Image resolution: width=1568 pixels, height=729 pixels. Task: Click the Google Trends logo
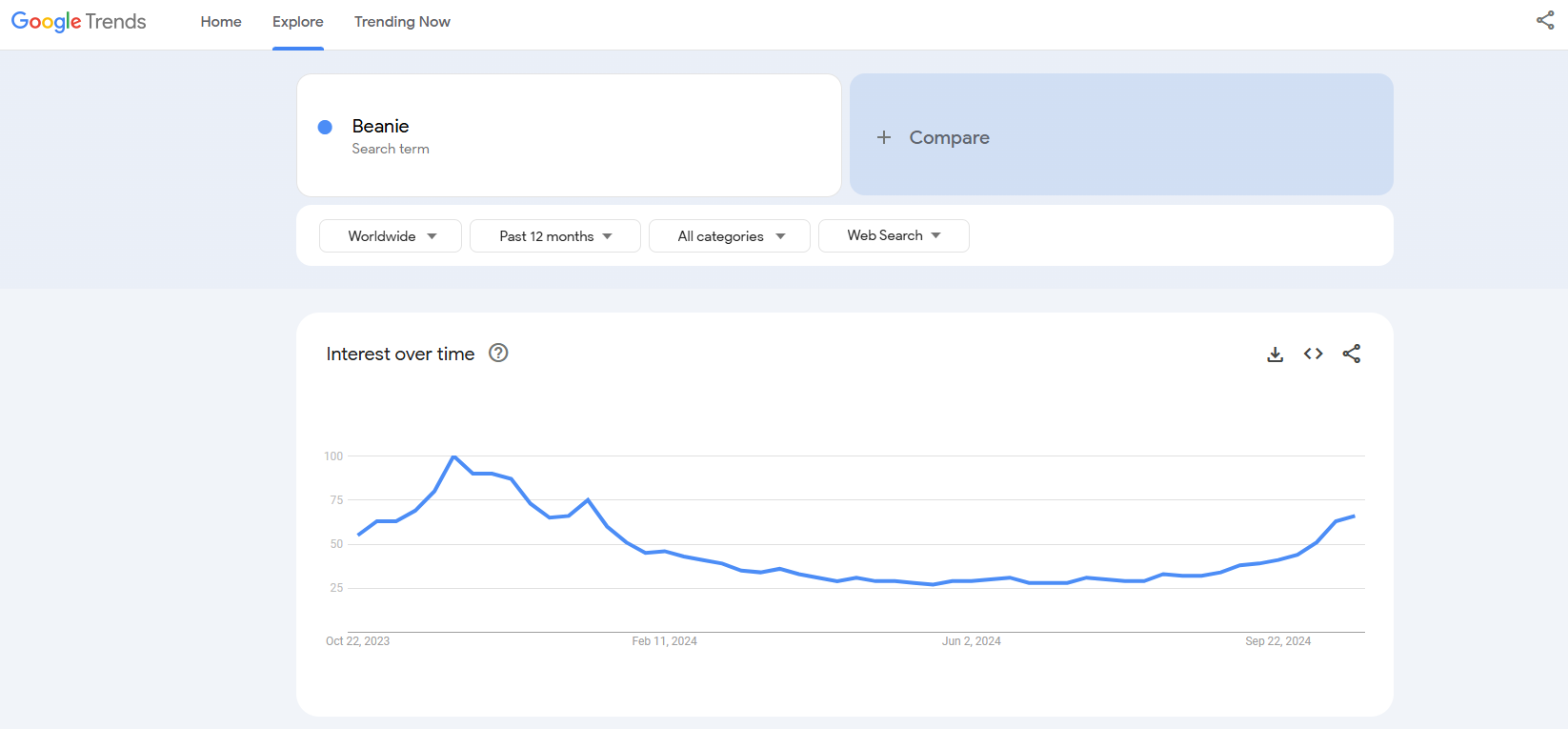click(78, 22)
